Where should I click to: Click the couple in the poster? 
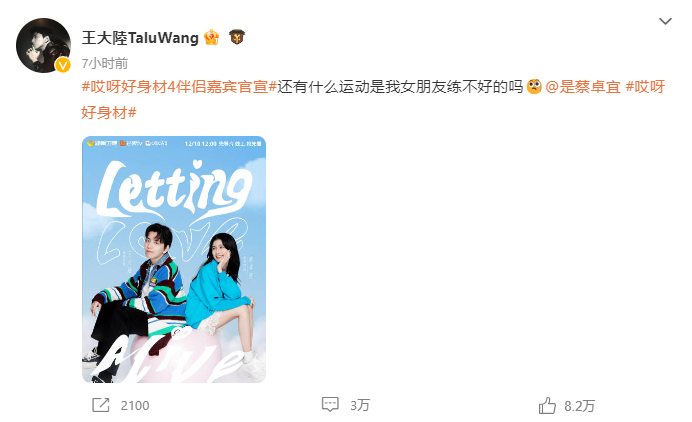(172, 300)
